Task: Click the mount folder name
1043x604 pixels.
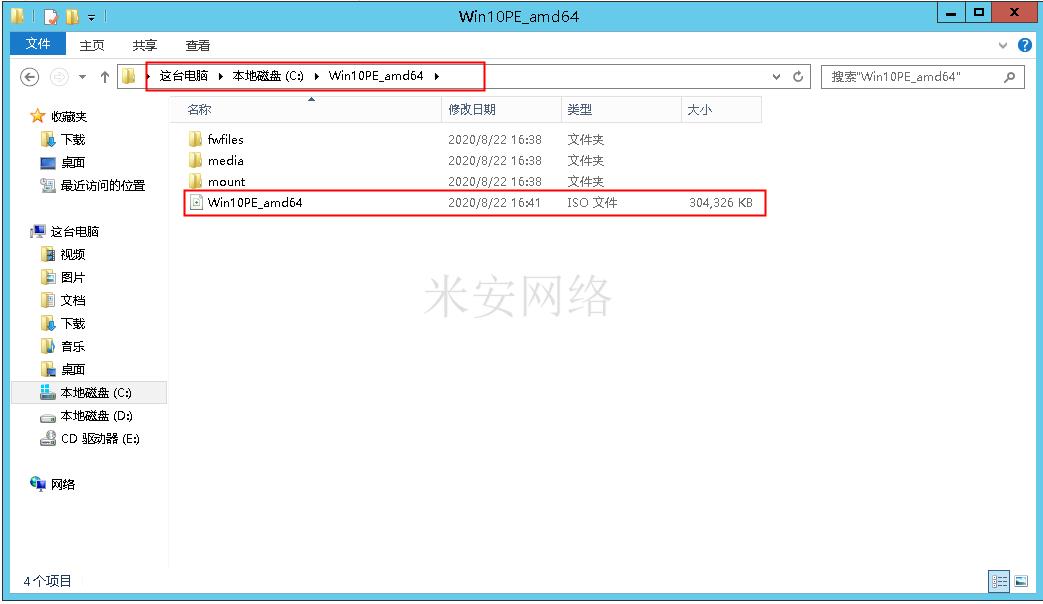Action: [226, 182]
